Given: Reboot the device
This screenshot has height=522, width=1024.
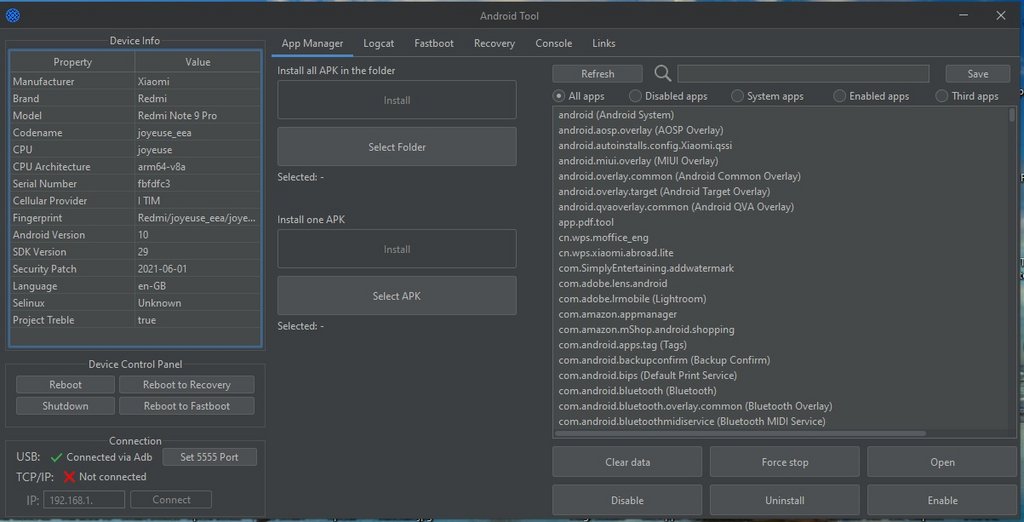Looking at the screenshot, I should [65, 385].
